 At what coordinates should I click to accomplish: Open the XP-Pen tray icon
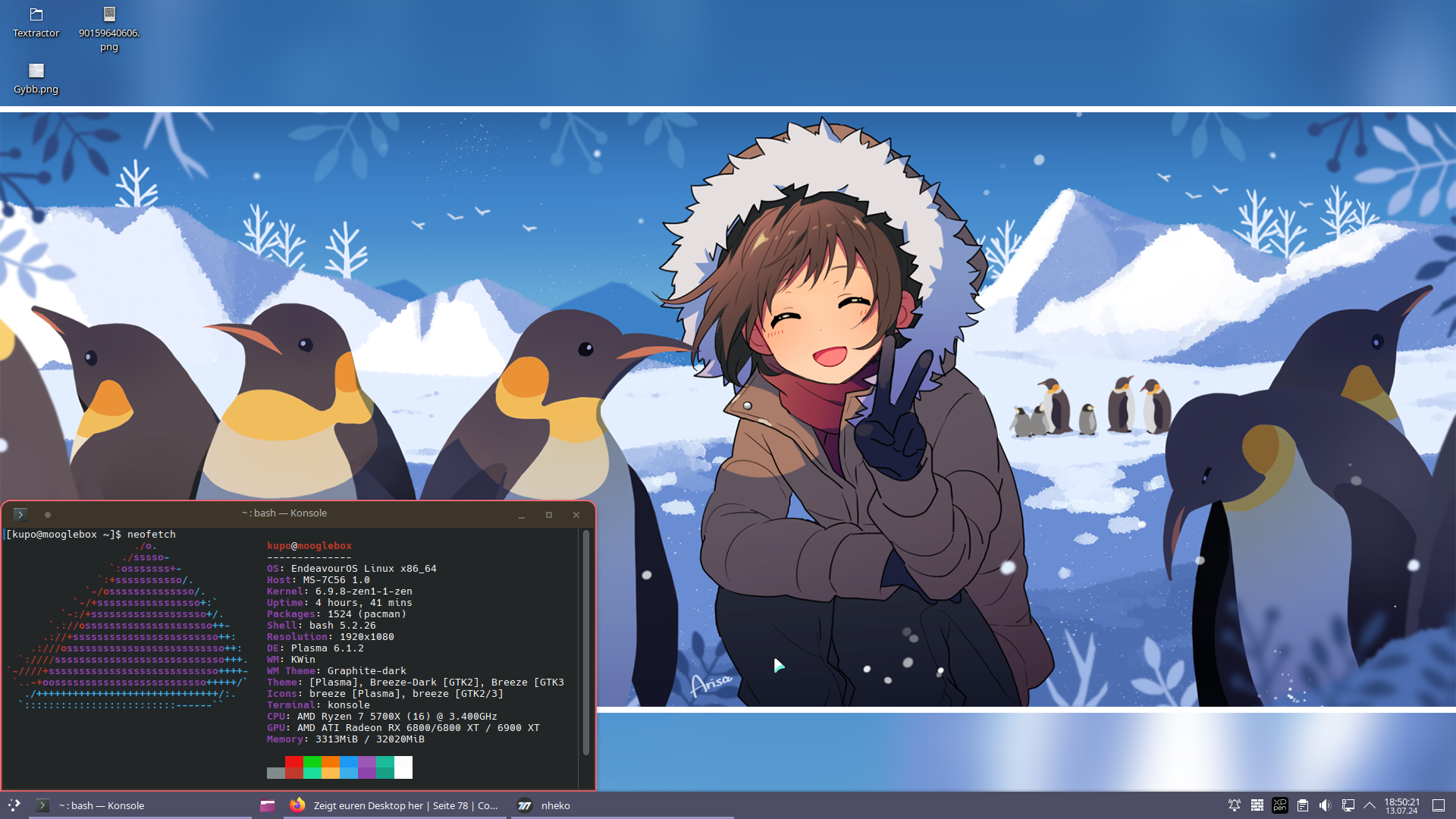[1280, 805]
